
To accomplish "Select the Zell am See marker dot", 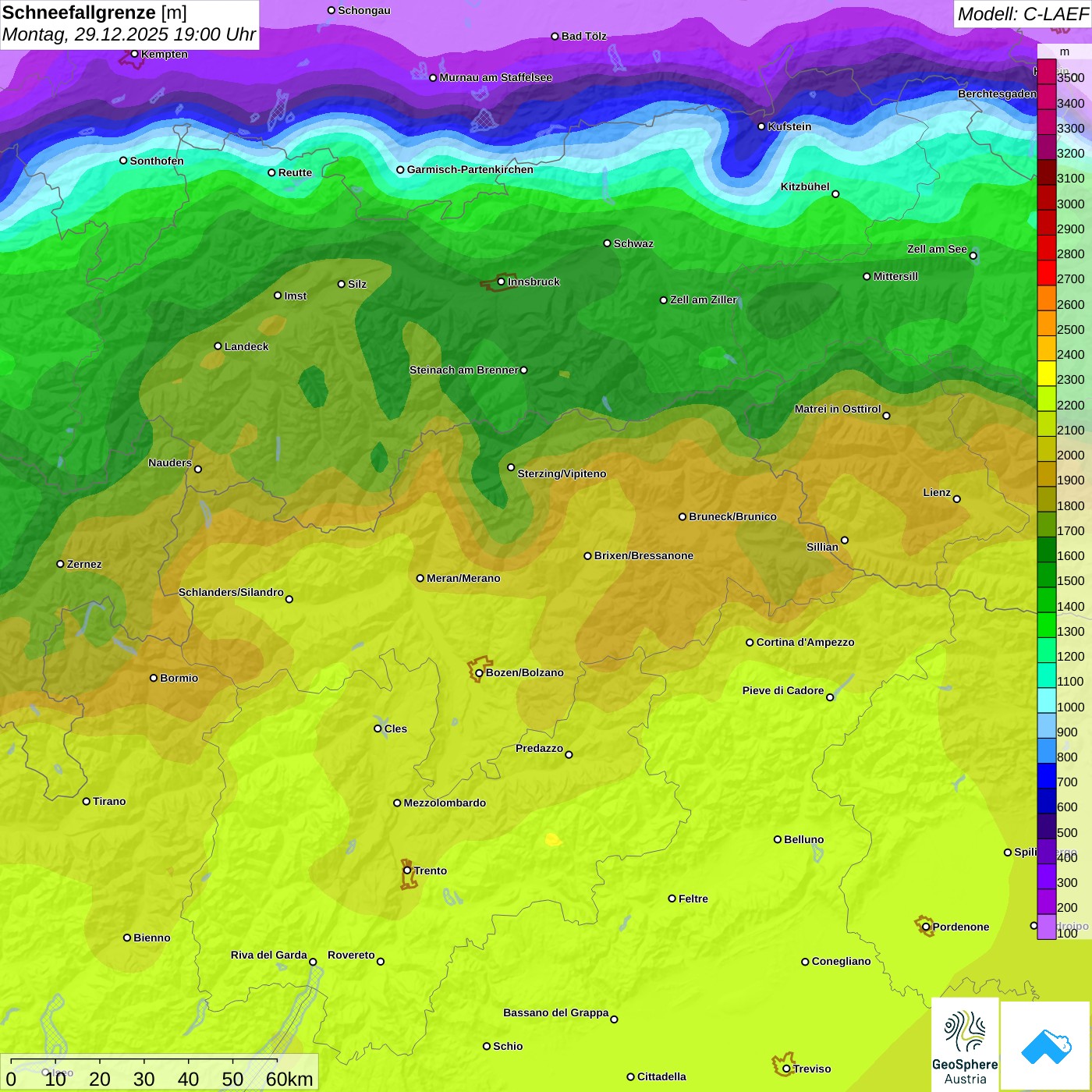I will point(973,256).
